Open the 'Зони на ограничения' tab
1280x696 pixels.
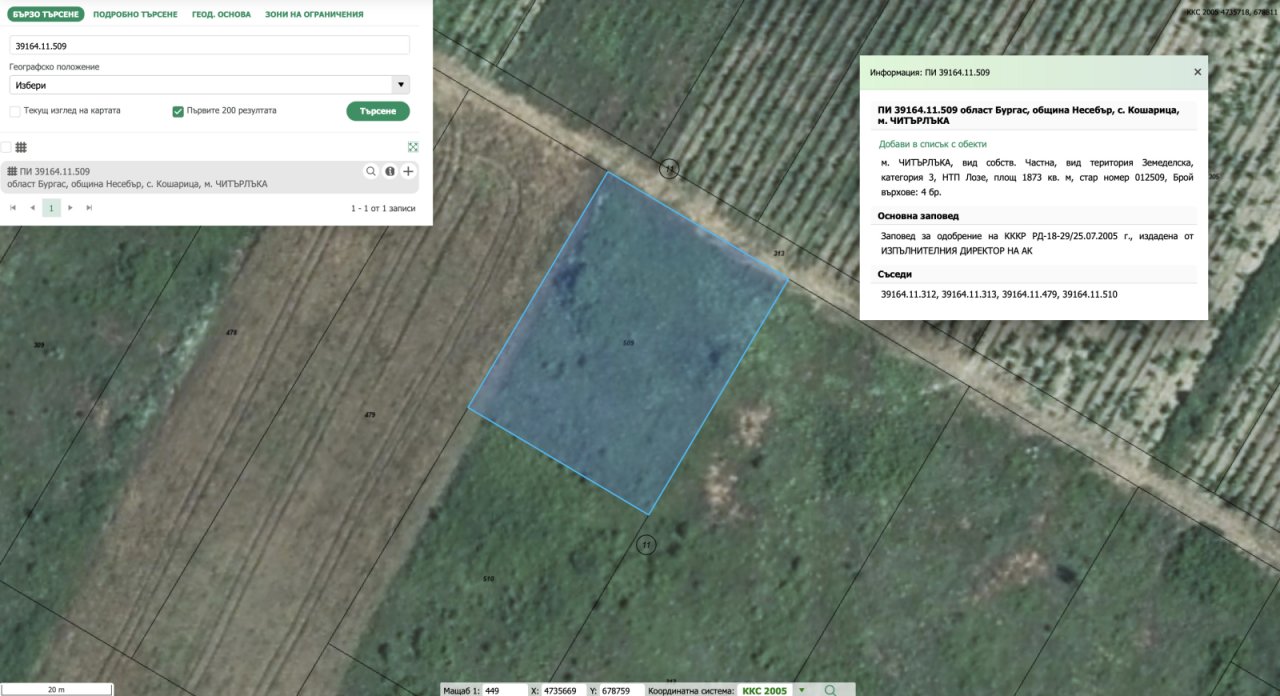[314, 15]
